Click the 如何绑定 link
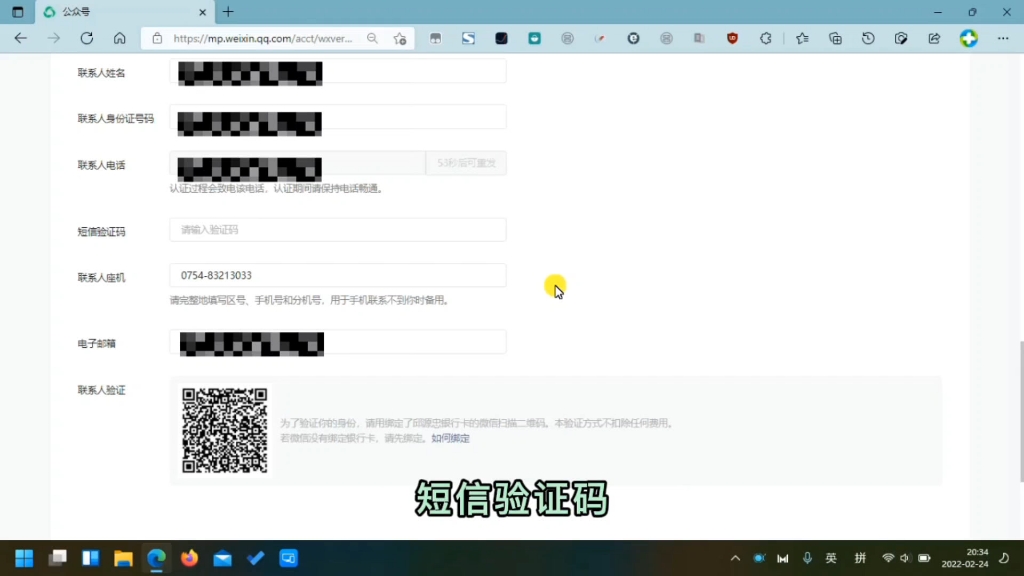 coord(450,438)
